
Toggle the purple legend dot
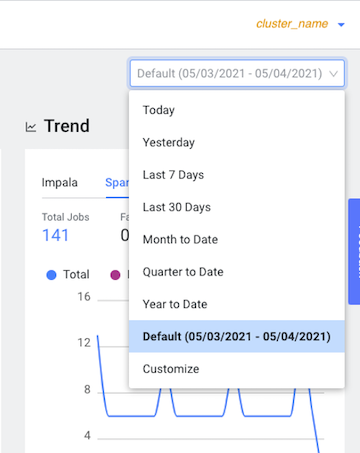[115, 275]
